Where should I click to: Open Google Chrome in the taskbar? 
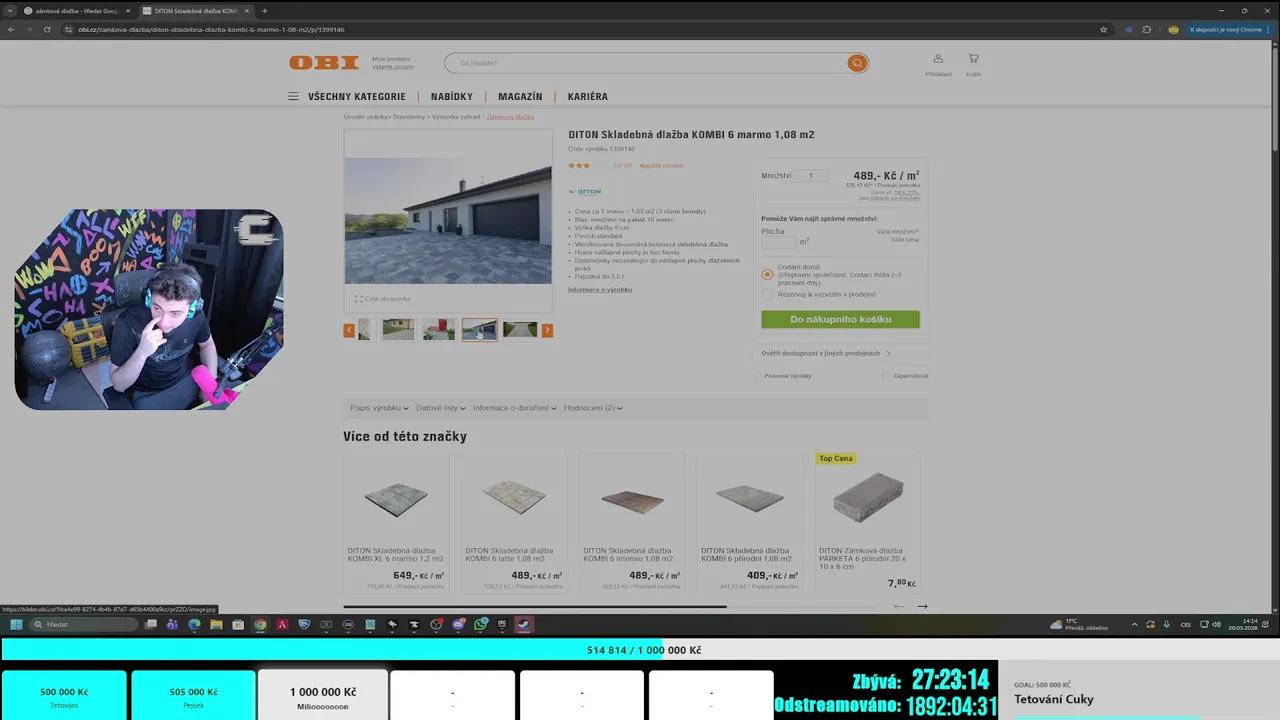coord(260,625)
